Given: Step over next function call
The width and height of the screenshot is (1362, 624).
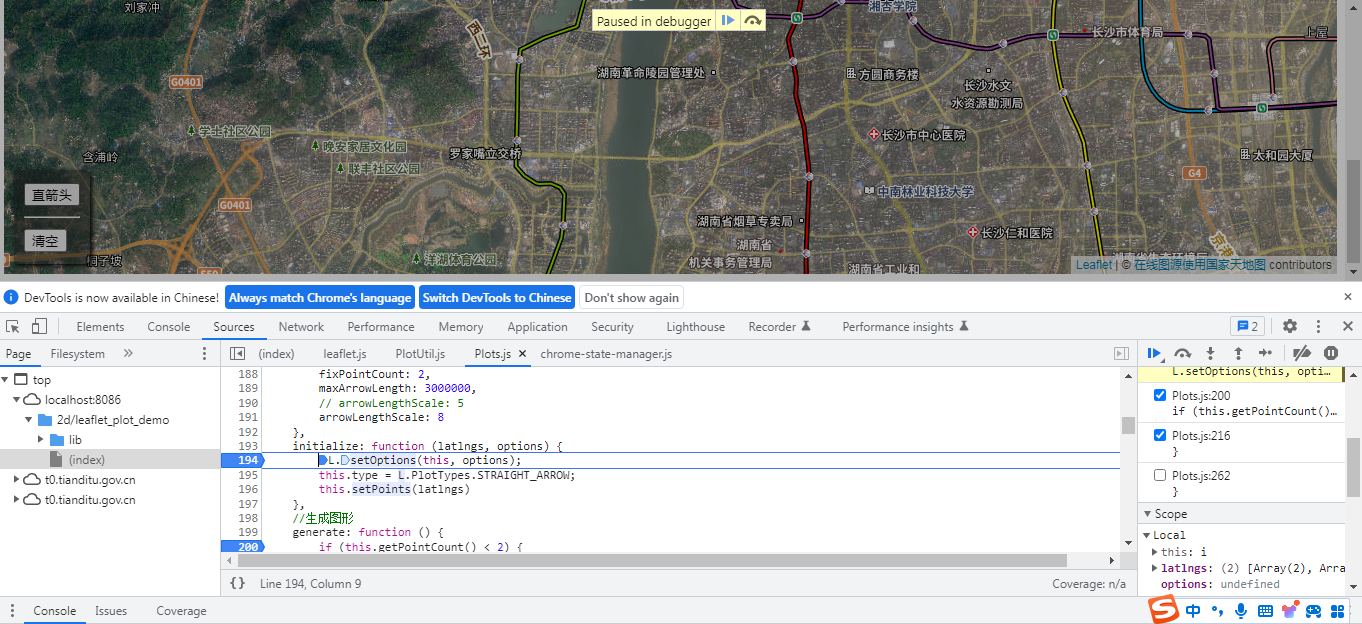Looking at the screenshot, I should coord(1183,353).
